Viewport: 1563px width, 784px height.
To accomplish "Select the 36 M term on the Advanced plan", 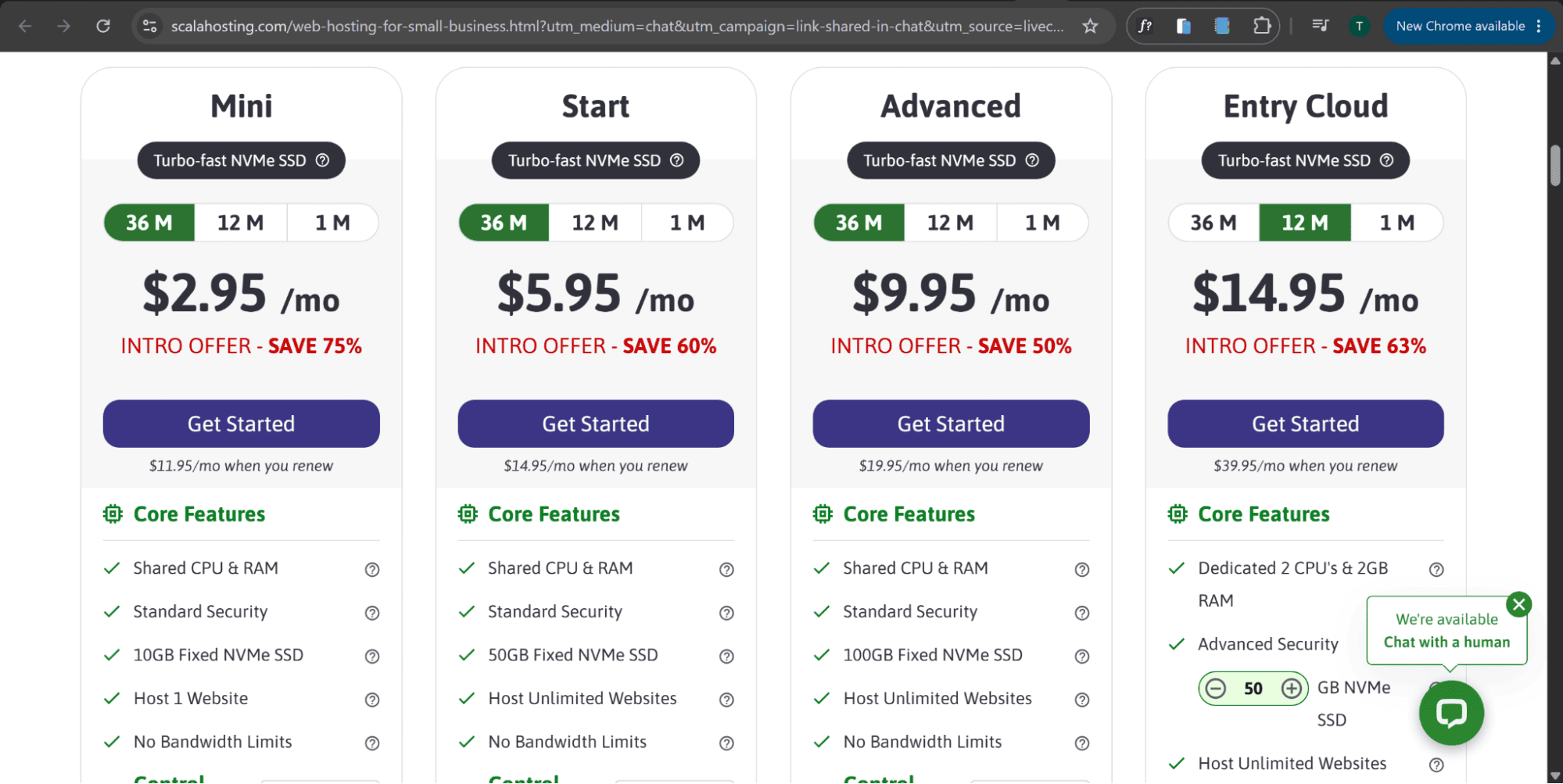I will pyautogui.click(x=859, y=223).
